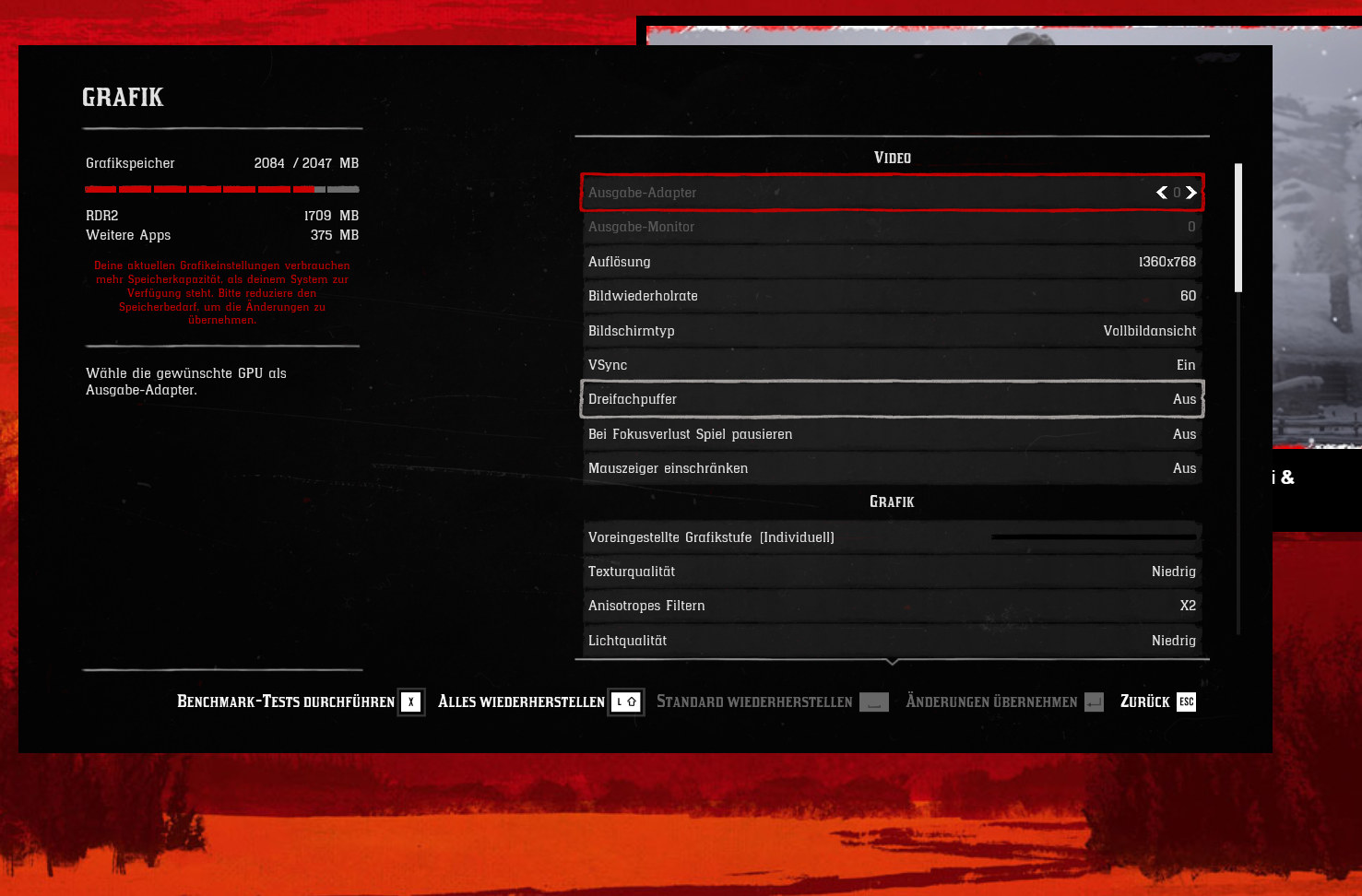
Task: Enable Bei Fokusverlust Spiel pausieren
Action: (x=891, y=433)
